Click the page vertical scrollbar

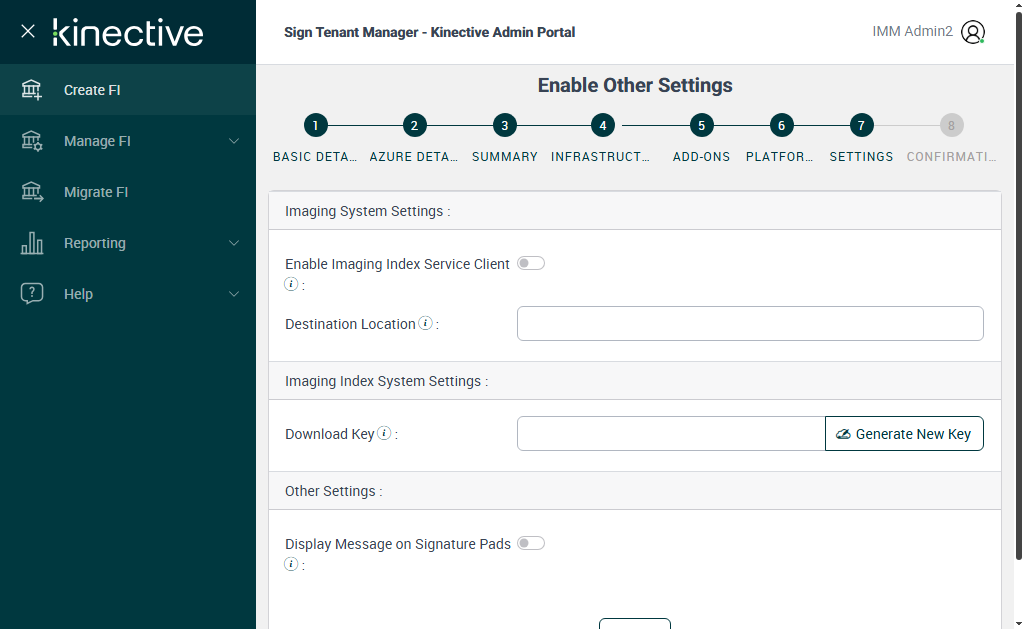(x=1019, y=287)
